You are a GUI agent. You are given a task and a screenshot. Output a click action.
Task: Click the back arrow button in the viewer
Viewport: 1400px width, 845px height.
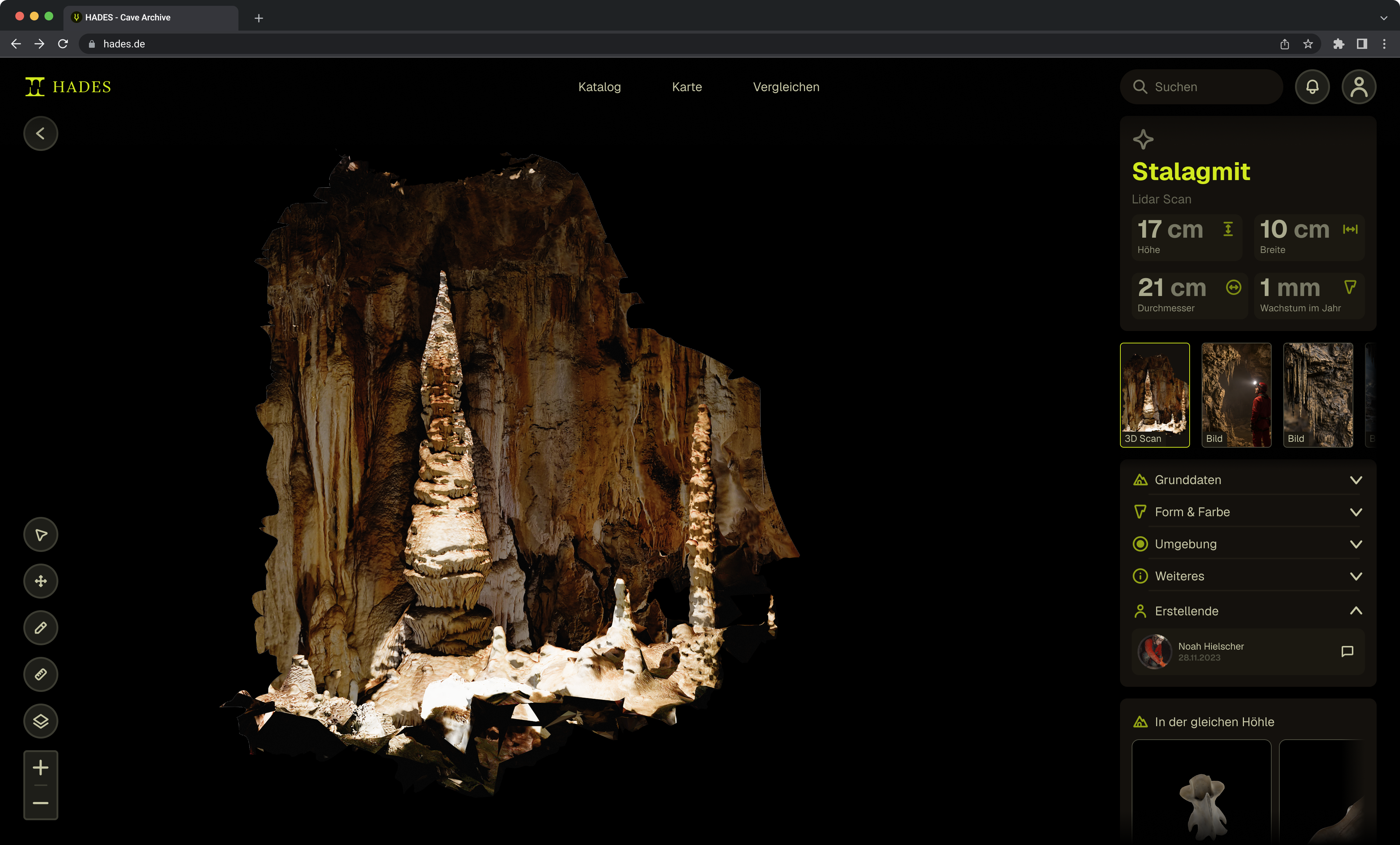point(40,133)
